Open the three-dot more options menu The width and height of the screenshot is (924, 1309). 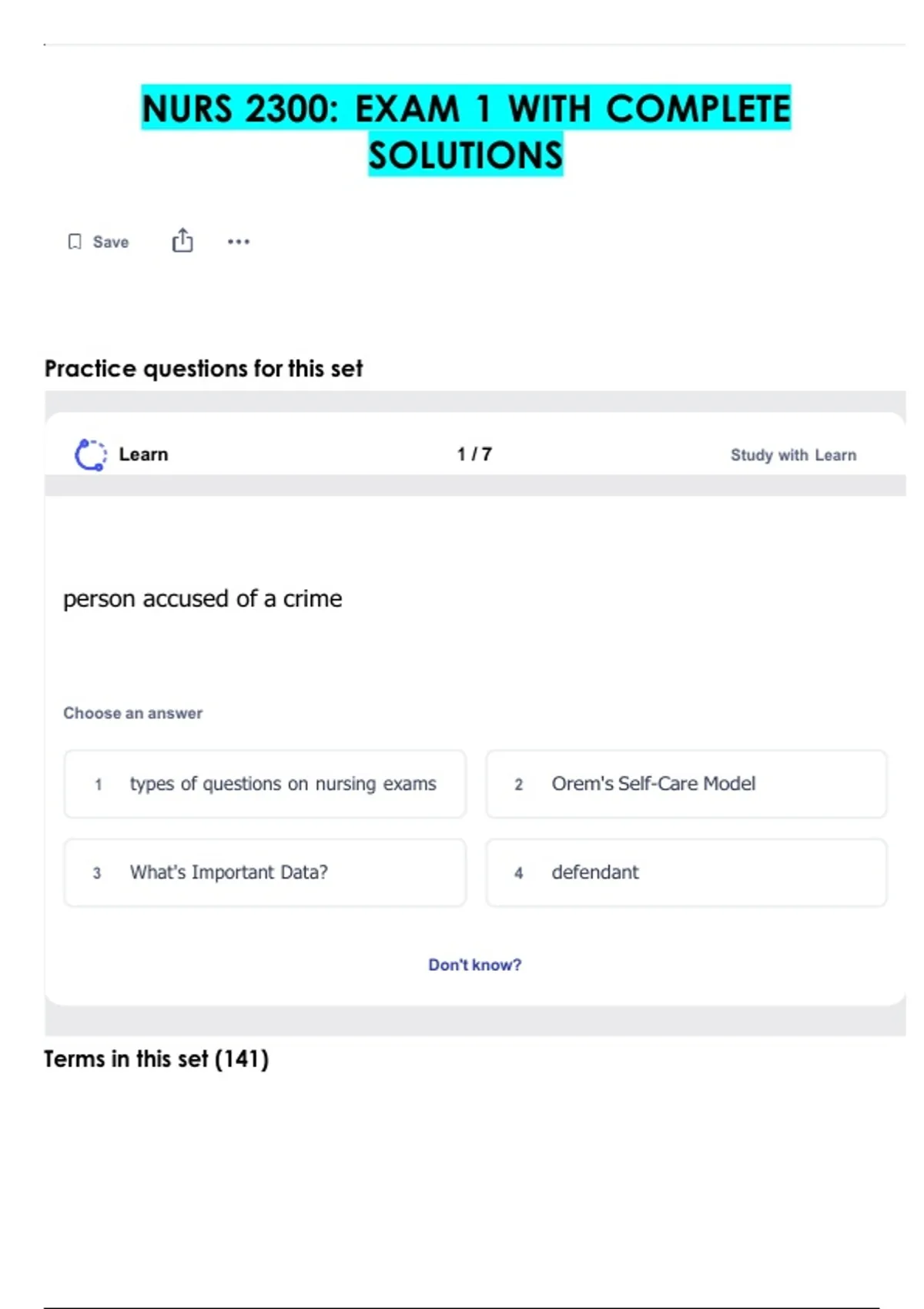click(x=239, y=242)
